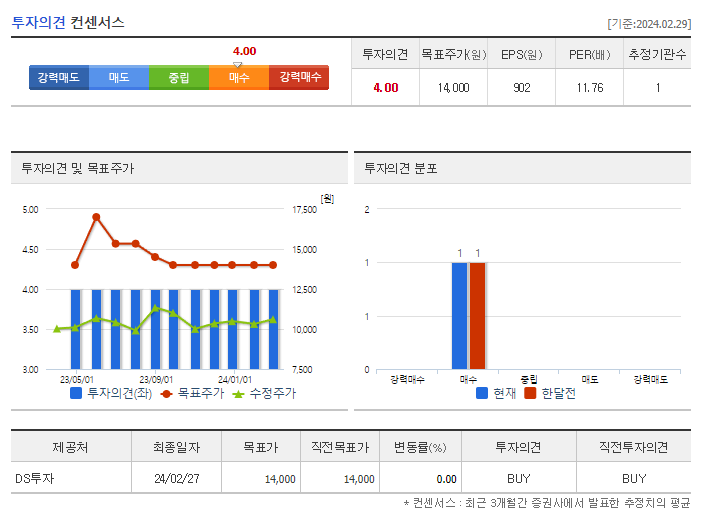
Task: Click the green 중립 rating segment
Action: 179,77
